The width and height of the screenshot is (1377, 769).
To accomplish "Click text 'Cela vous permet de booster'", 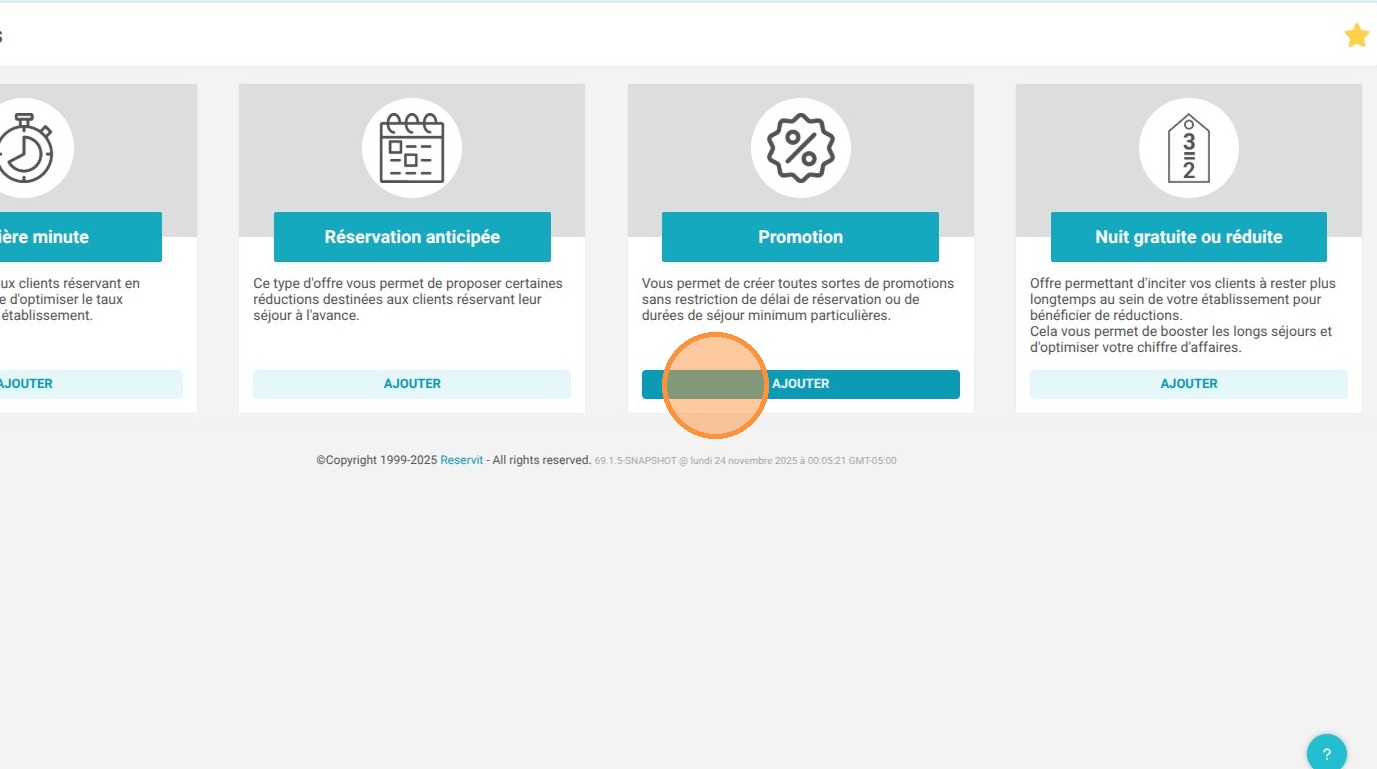I will (x=1181, y=339).
